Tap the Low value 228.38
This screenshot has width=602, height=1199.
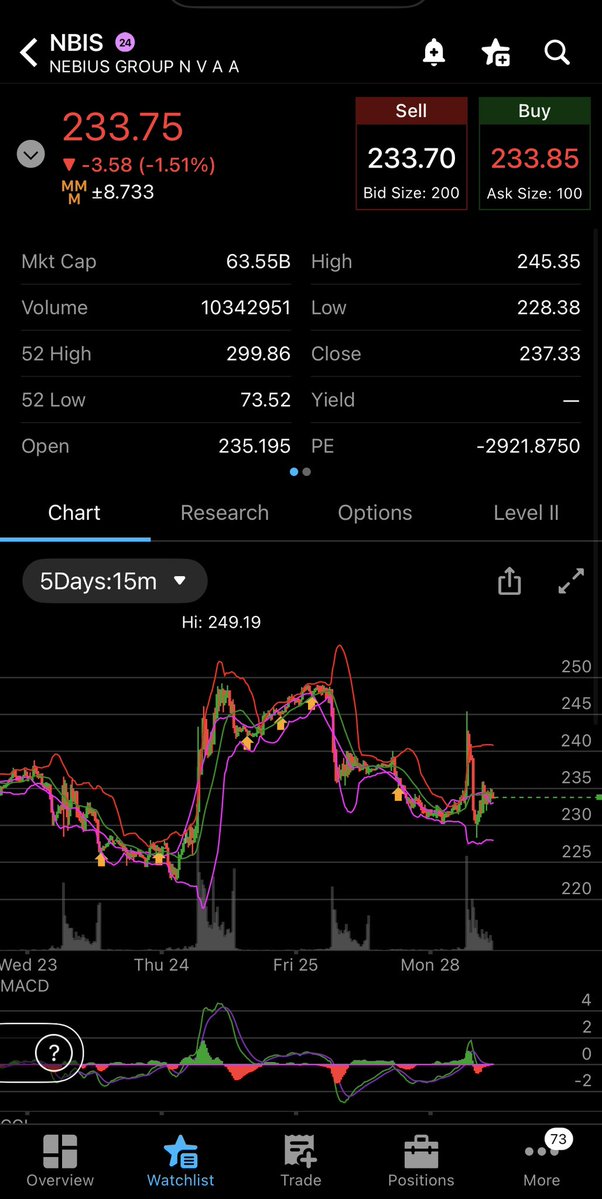[548, 307]
